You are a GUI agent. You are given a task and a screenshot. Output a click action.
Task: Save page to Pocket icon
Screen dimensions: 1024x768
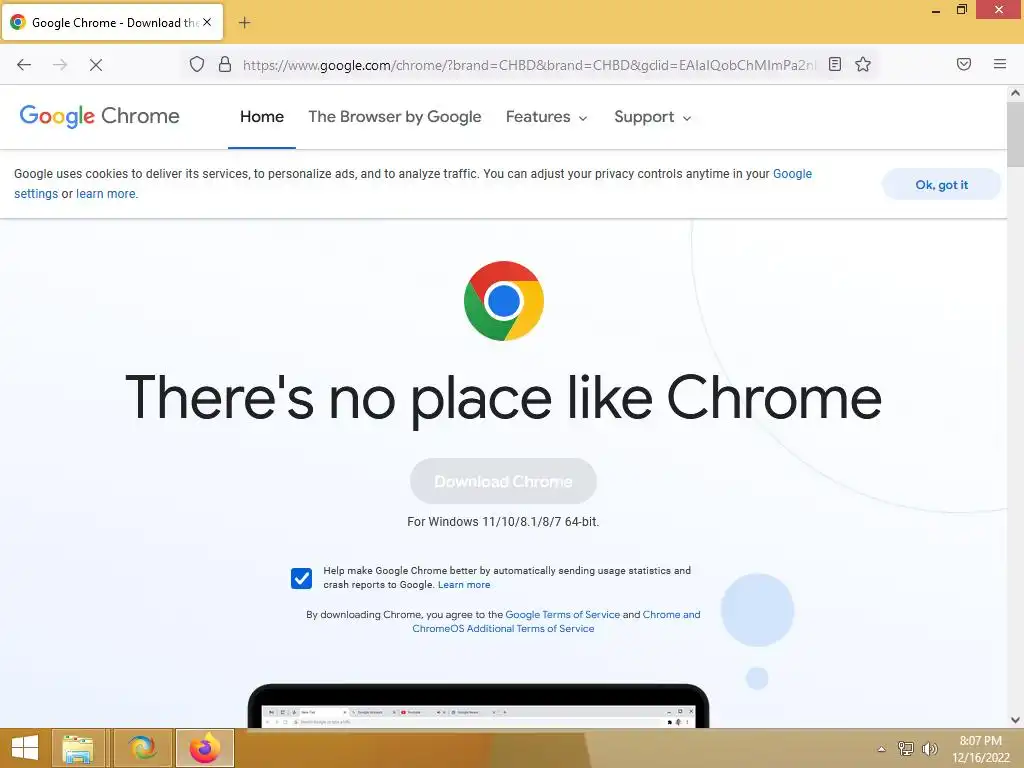(x=964, y=64)
